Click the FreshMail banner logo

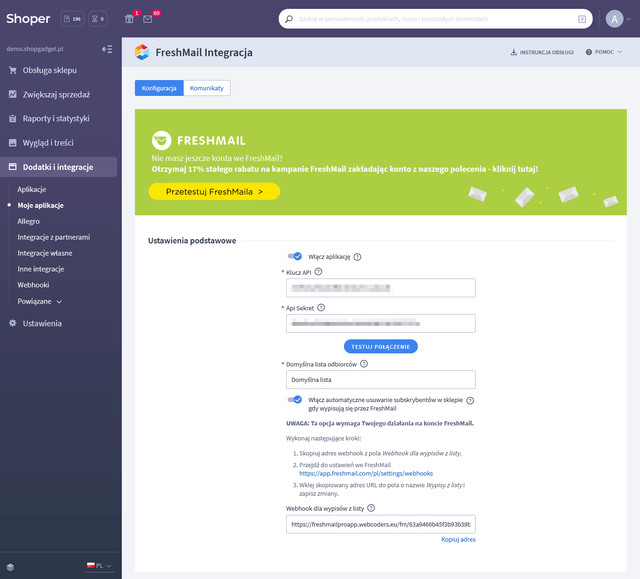[x=199, y=140]
